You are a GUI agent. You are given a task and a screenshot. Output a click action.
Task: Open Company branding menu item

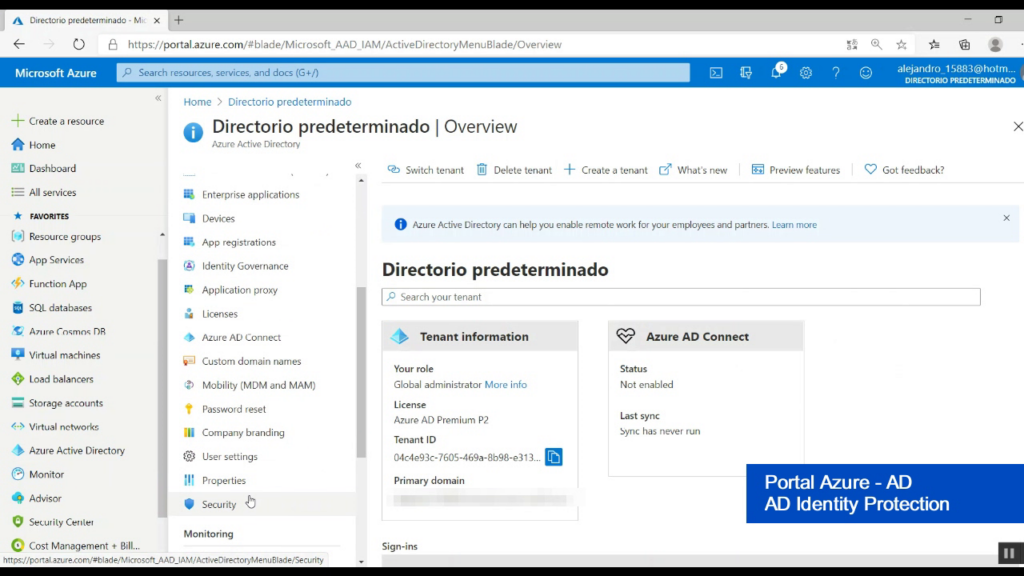click(x=243, y=433)
